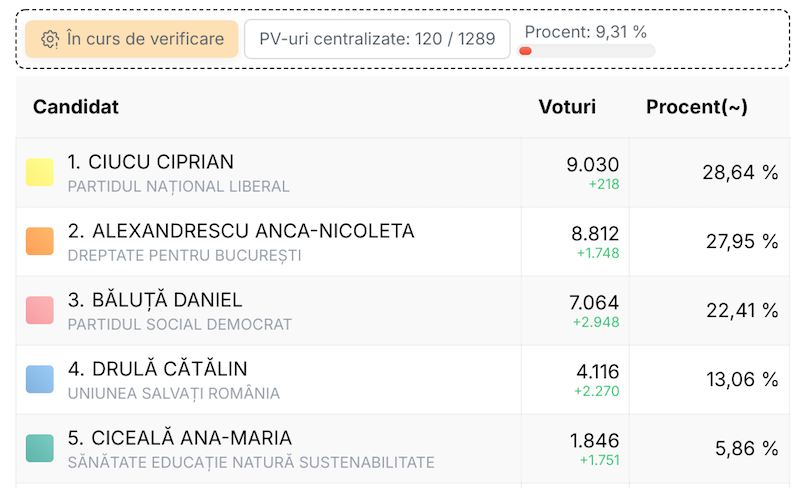Select candidate name CIUCU CIPRIAN

(150, 162)
